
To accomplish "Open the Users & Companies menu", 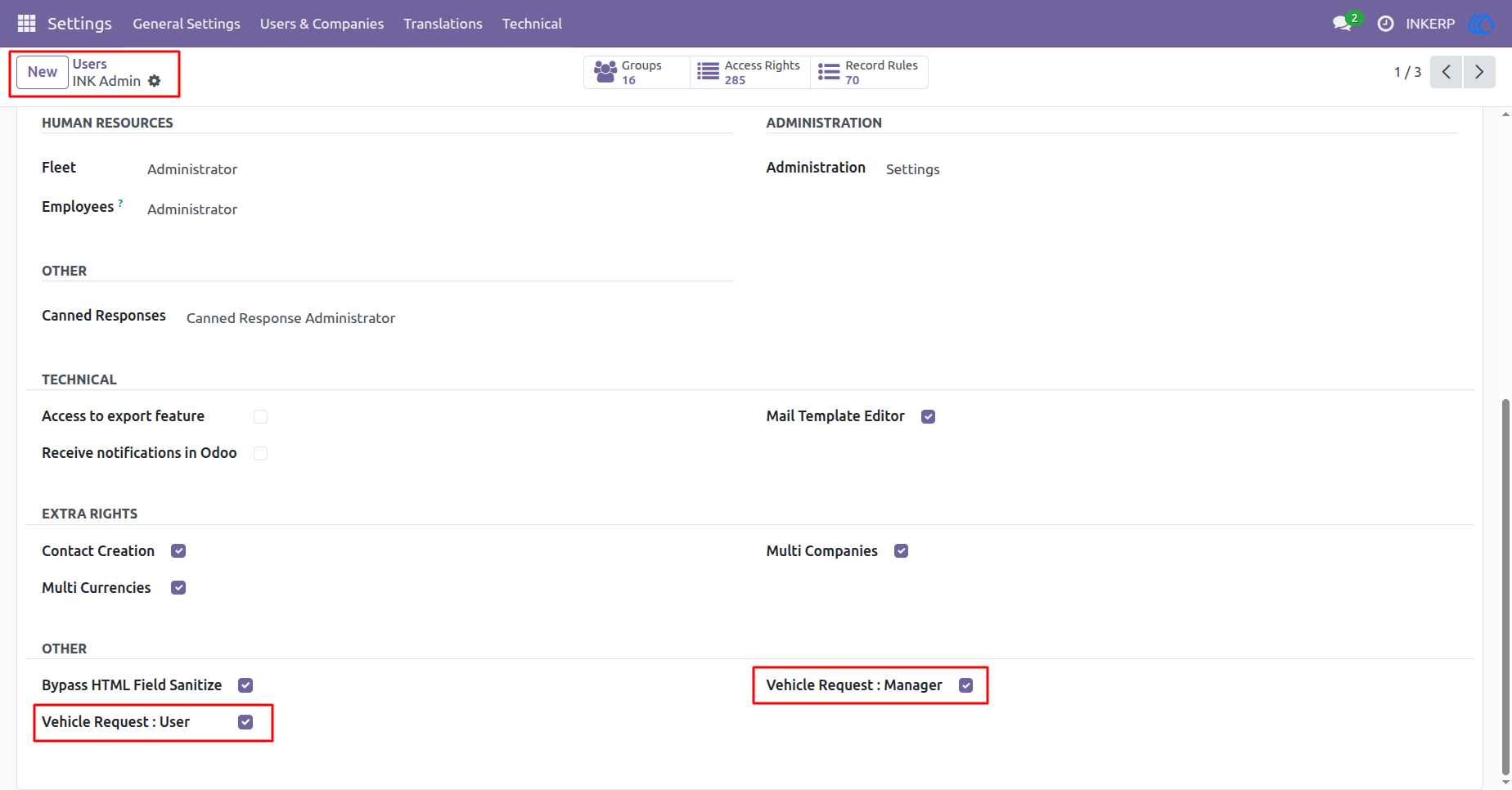I will tap(322, 24).
